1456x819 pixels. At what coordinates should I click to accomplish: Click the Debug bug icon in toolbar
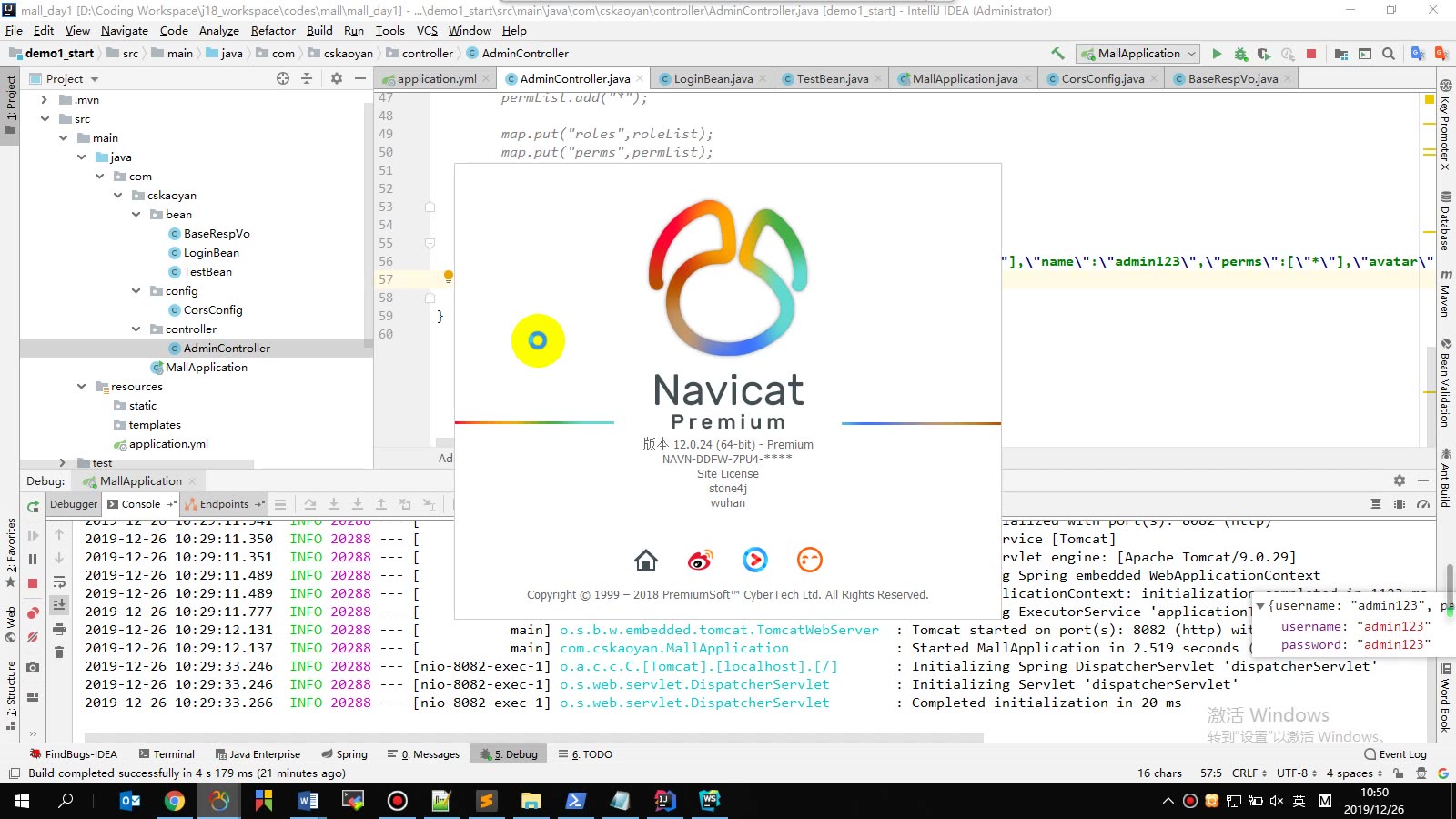point(1240,54)
